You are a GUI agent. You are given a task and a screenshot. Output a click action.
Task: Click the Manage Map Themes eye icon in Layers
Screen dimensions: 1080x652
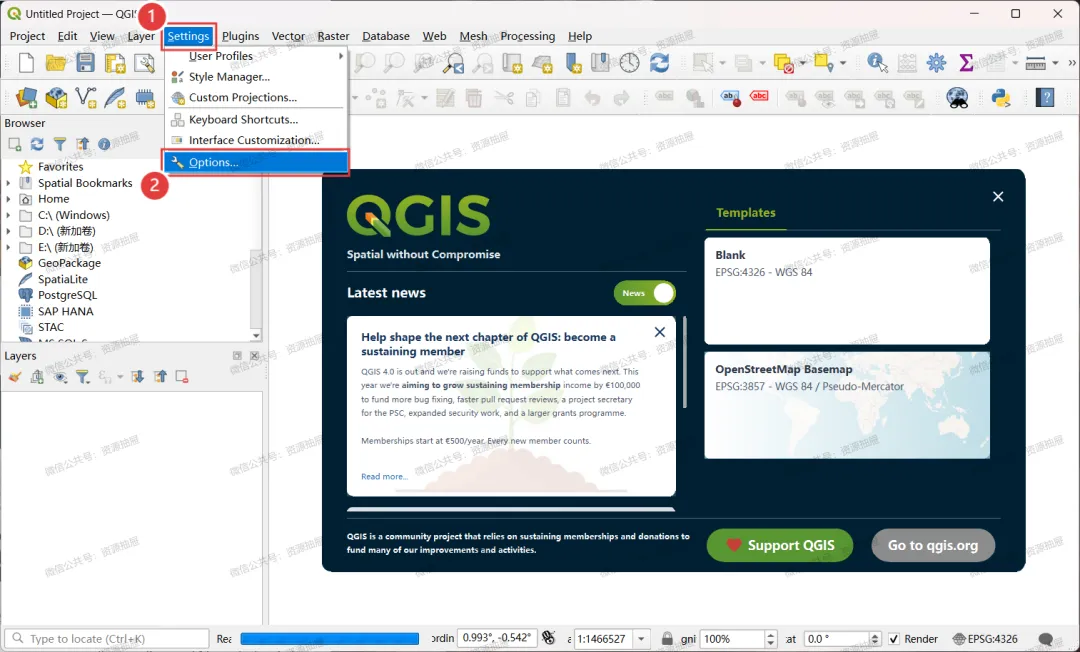click(x=61, y=377)
